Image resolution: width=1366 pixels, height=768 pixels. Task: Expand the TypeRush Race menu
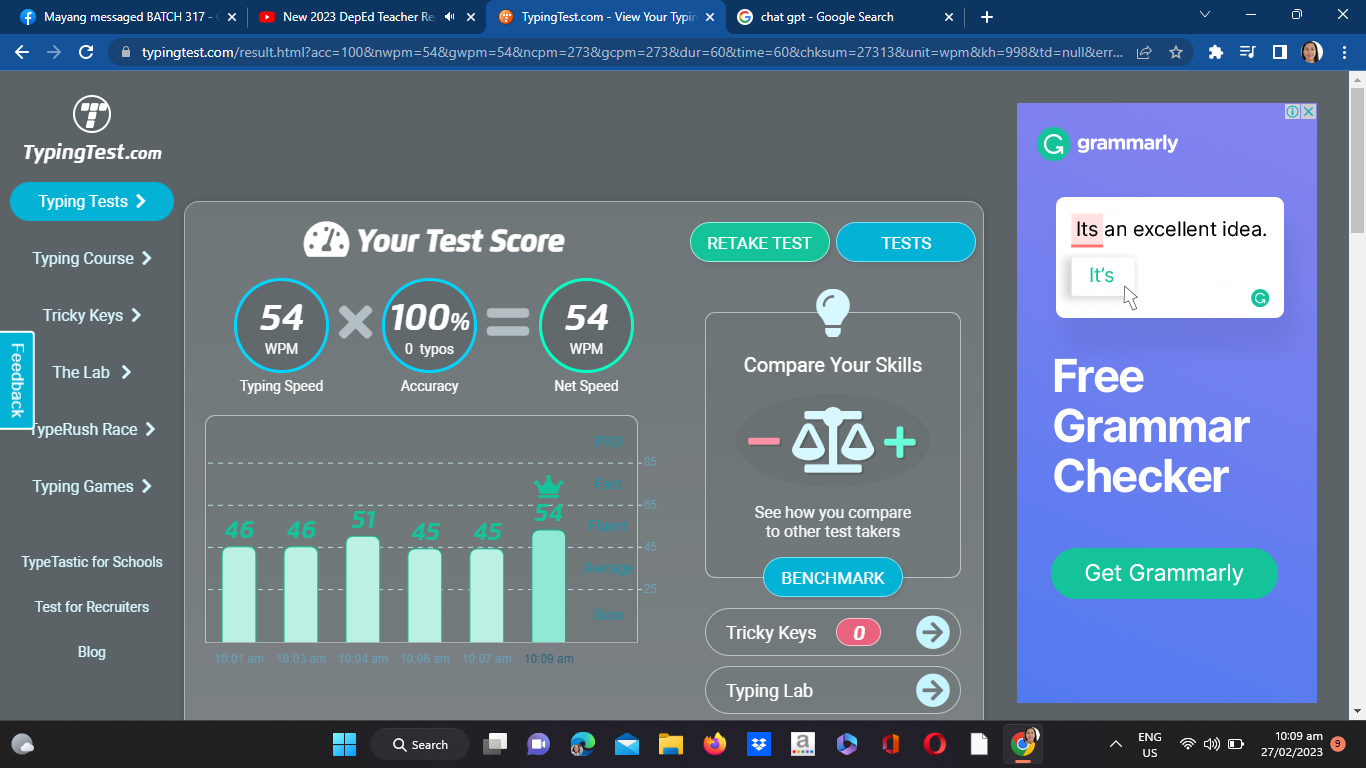[x=92, y=429]
